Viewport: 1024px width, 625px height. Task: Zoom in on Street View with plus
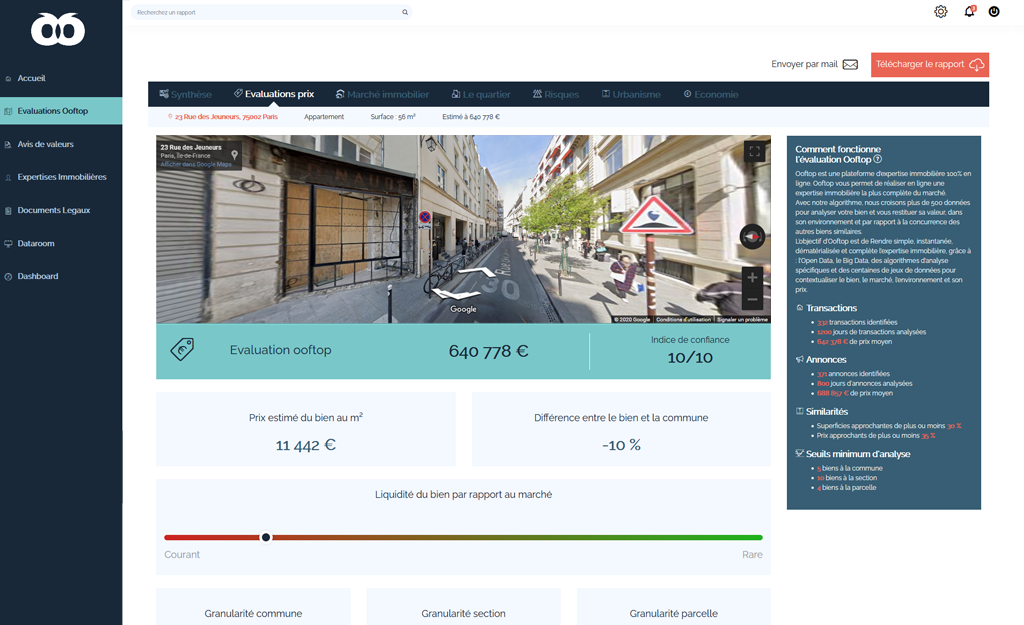pos(752,278)
